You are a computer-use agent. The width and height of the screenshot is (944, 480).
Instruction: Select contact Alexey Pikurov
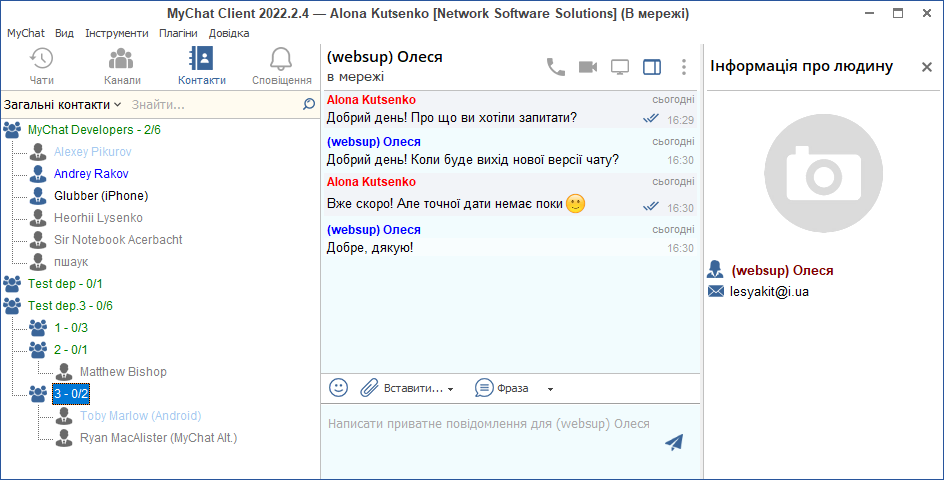(x=93, y=152)
